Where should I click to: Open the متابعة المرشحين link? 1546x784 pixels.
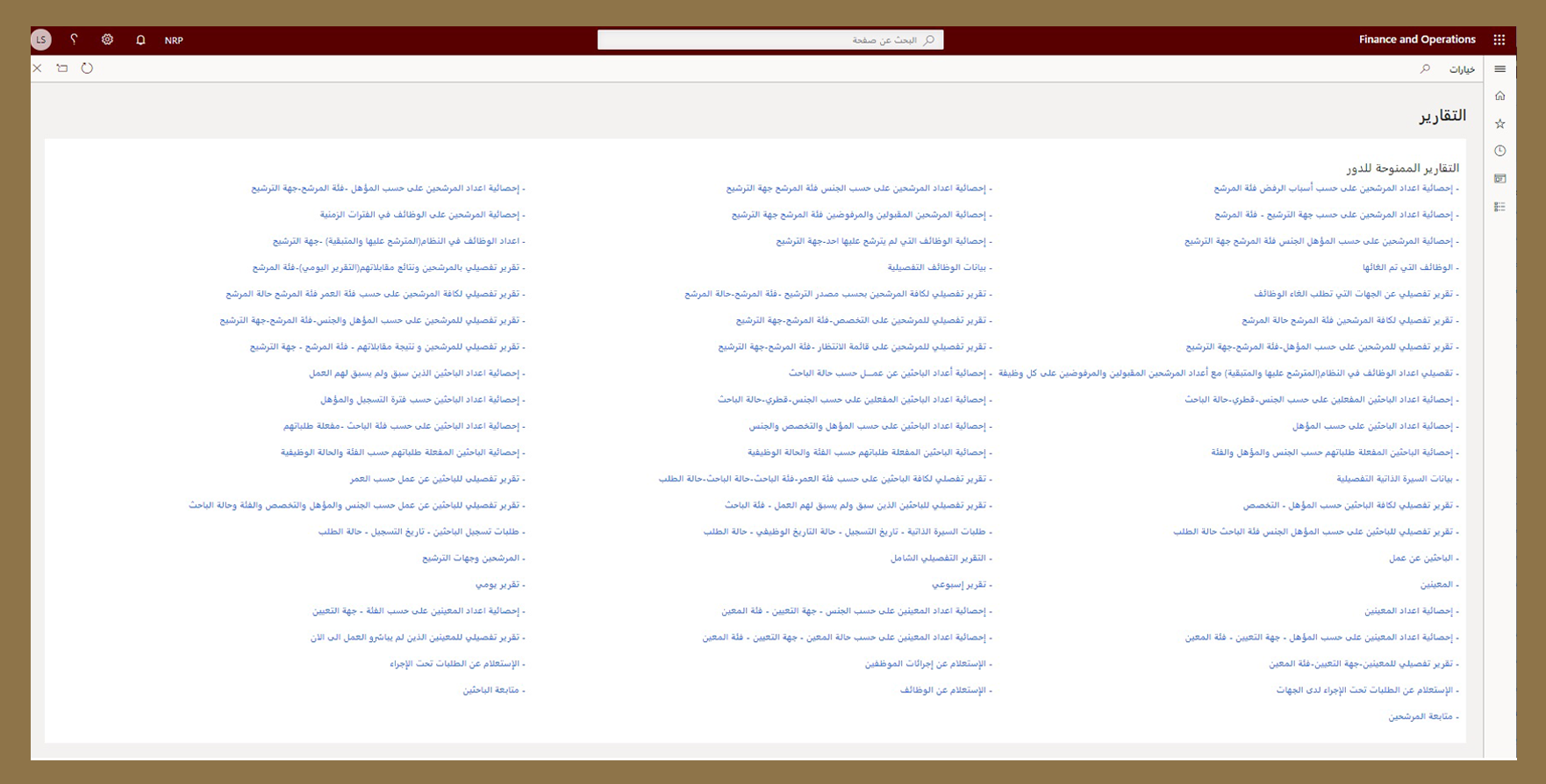[1423, 716]
